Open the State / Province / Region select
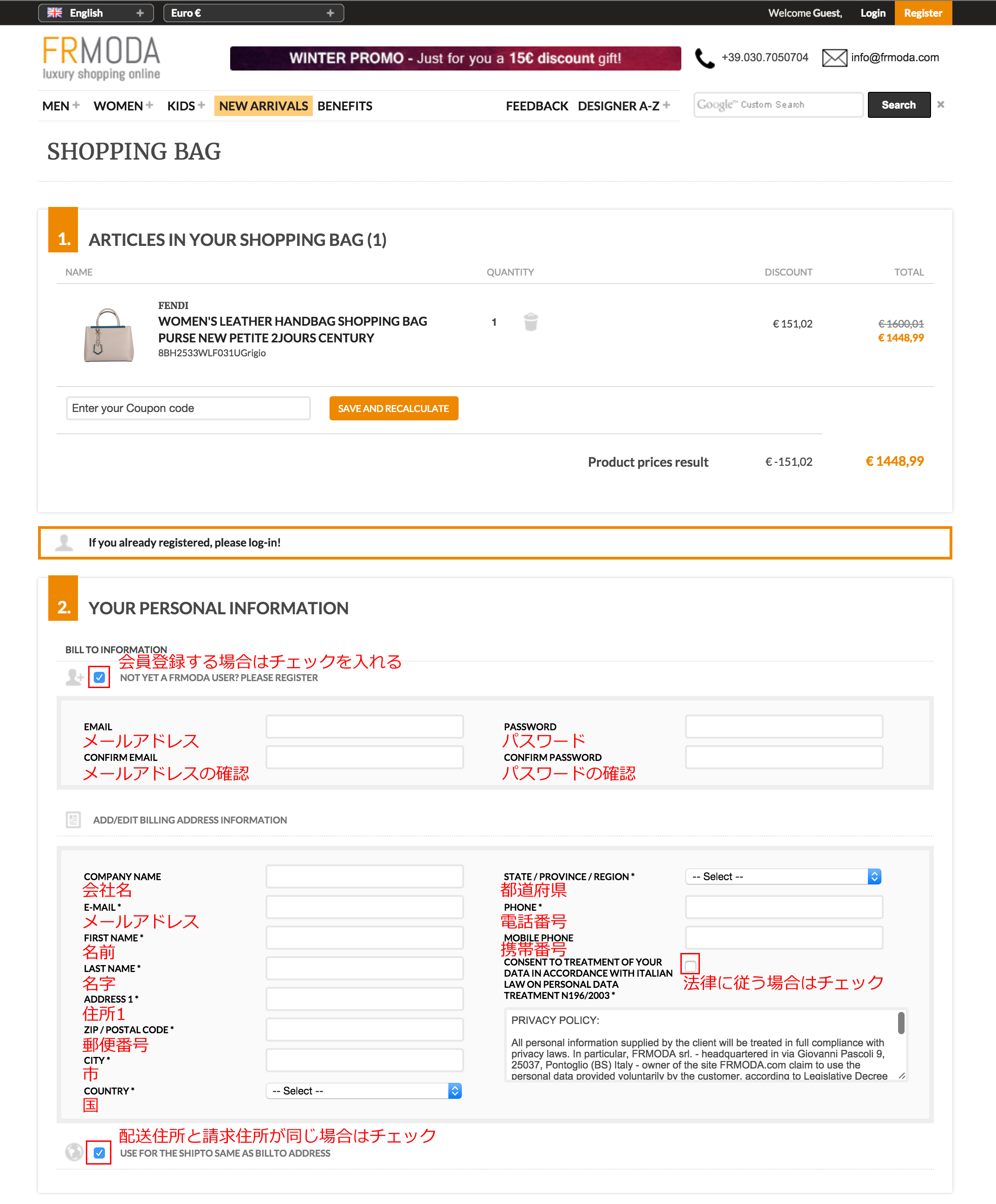 coord(783,876)
